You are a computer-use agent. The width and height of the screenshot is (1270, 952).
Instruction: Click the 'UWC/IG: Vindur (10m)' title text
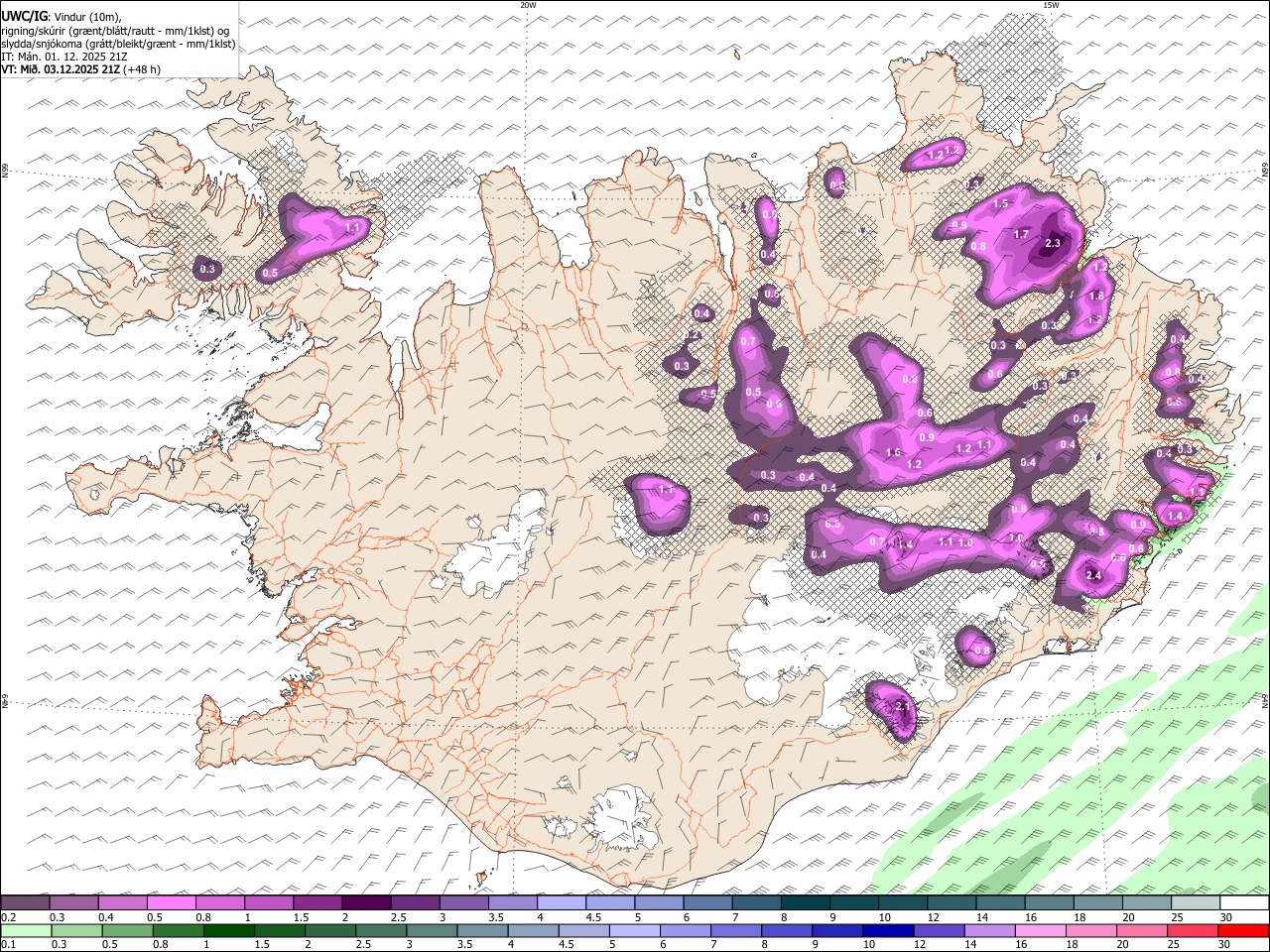click(x=62, y=17)
